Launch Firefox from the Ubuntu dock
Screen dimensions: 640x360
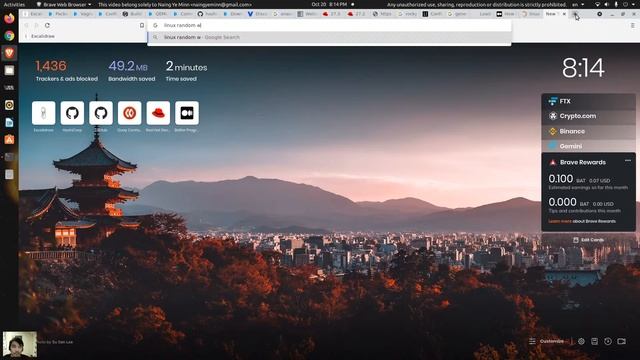(9, 18)
